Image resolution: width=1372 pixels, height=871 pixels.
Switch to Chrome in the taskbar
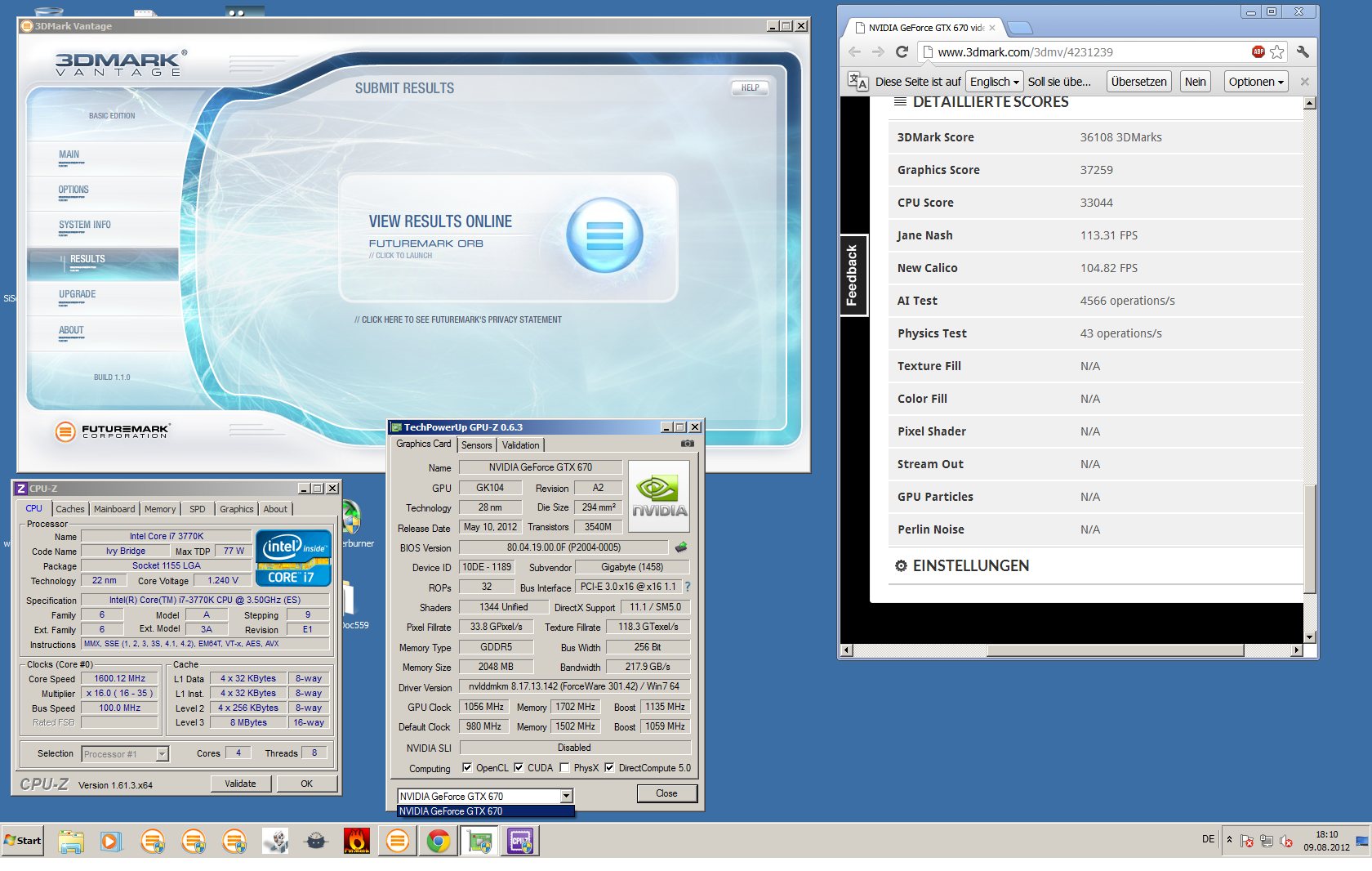pos(438,841)
